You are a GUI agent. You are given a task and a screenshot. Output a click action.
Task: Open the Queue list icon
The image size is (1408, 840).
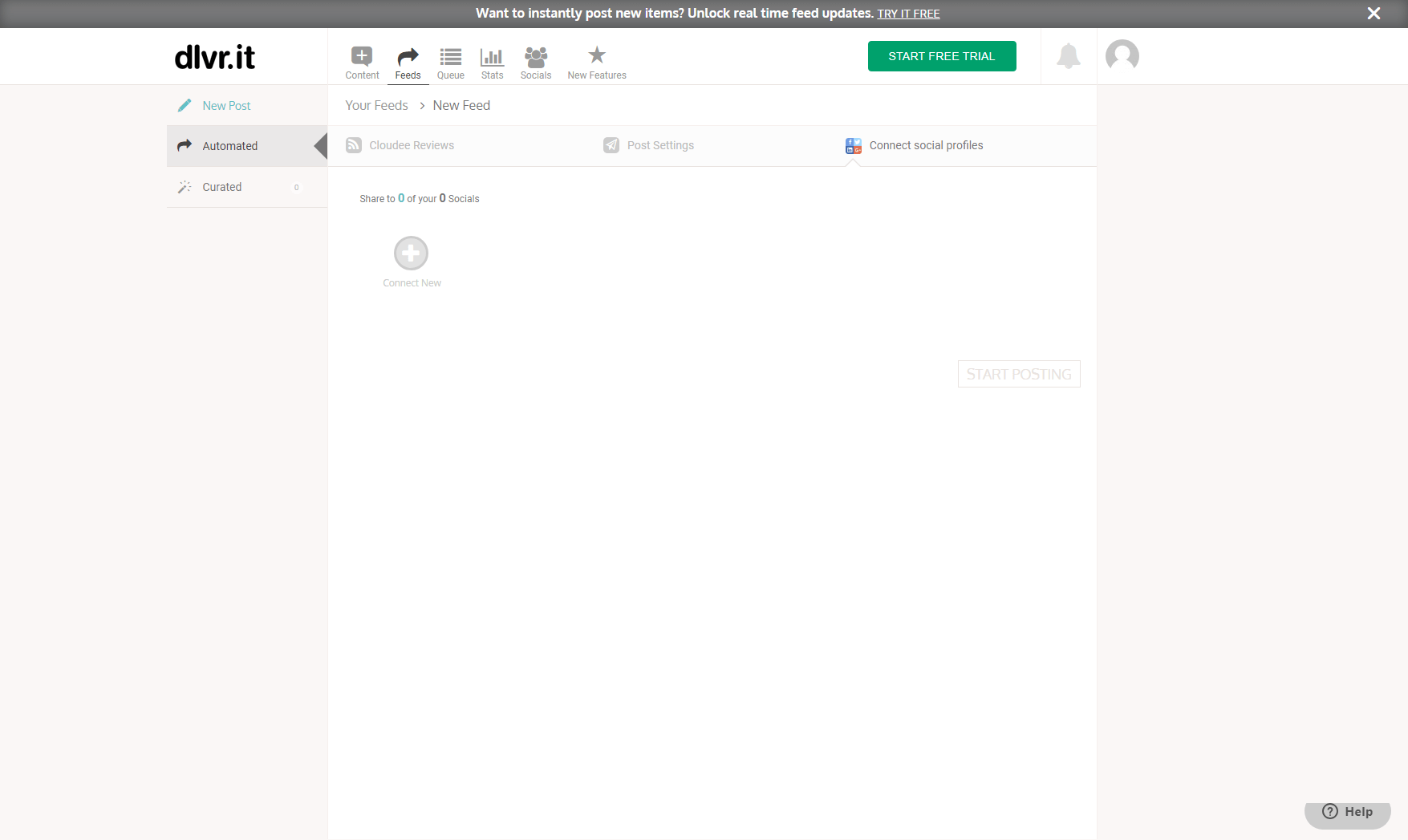point(450,56)
